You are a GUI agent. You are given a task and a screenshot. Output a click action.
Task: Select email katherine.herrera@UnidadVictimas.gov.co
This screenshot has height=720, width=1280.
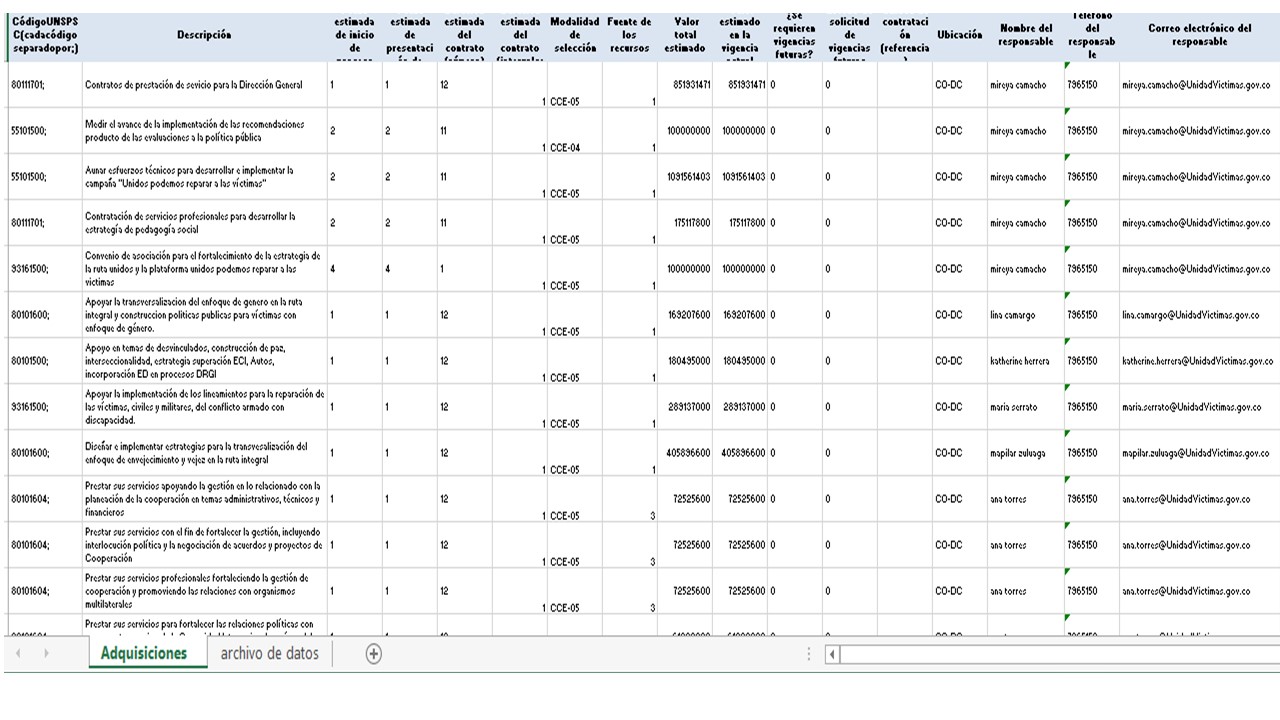(1199, 361)
